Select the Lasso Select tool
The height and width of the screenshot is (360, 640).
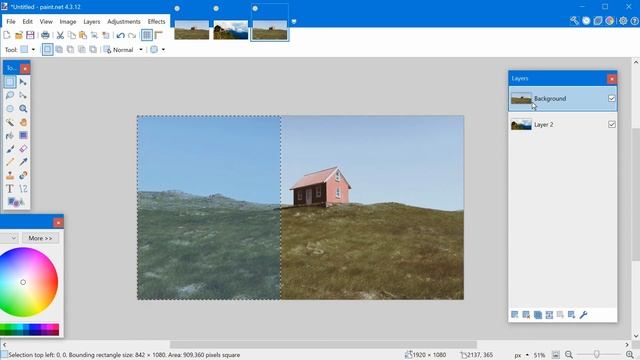click(x=10, y=96)
